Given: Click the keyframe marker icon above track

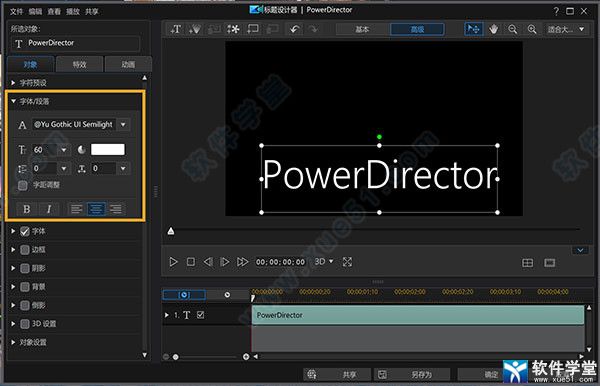Looking at the screenshot, I should (x=227, y=295).
